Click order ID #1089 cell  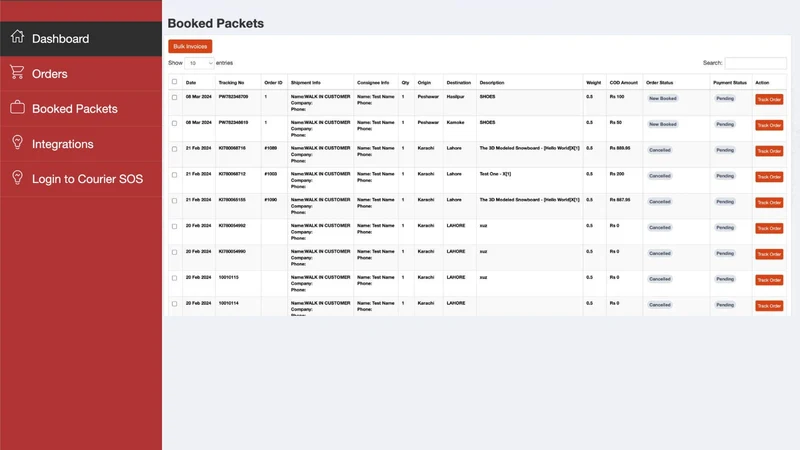(x=270, y=148)
